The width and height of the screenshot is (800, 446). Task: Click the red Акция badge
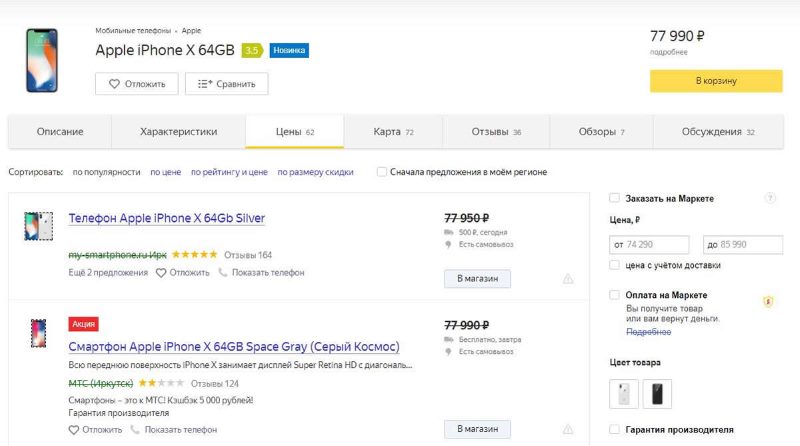[x=83, y=324]
